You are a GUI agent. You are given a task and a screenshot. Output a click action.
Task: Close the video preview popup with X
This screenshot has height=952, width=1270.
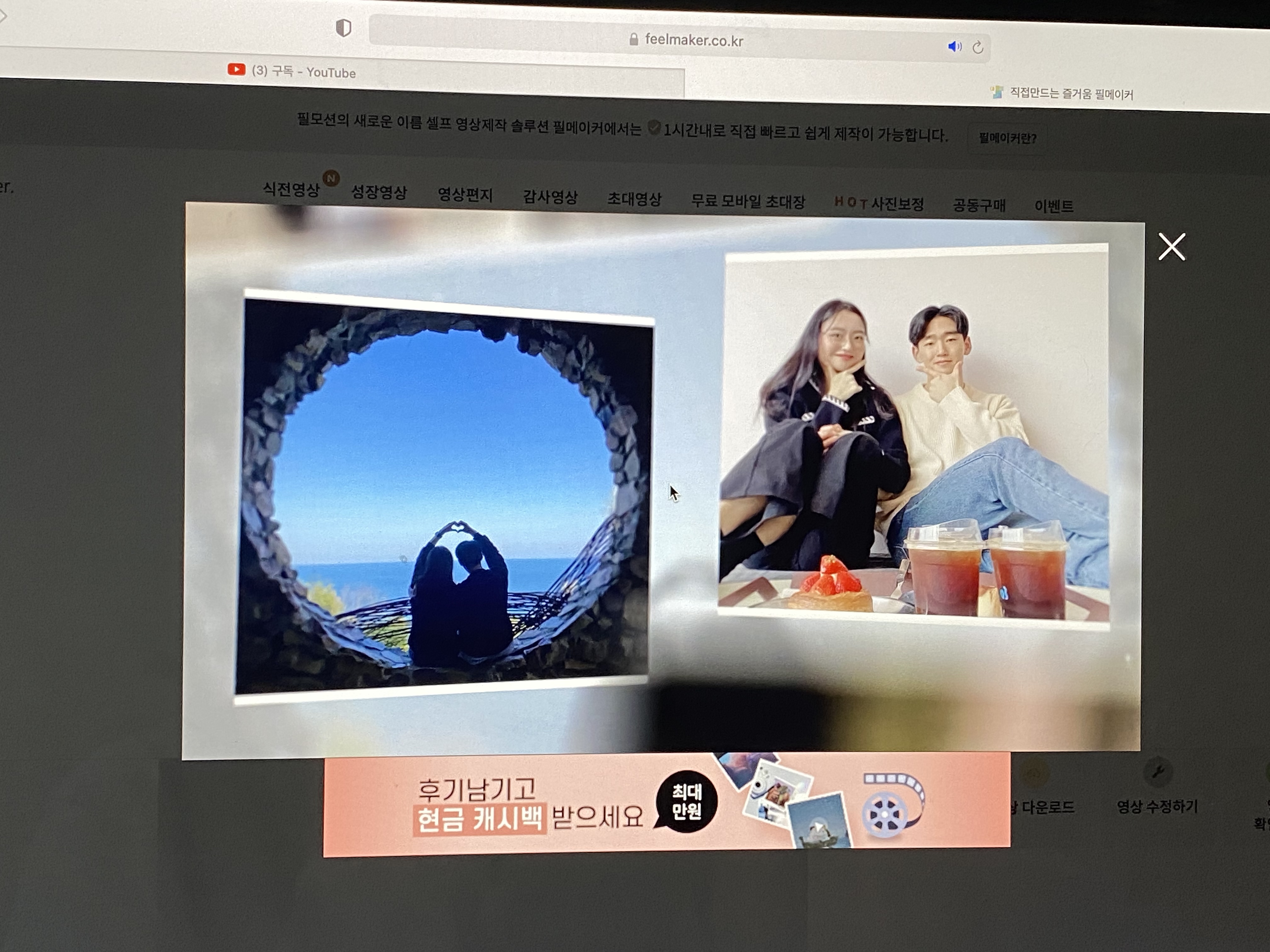point(1172,247)
